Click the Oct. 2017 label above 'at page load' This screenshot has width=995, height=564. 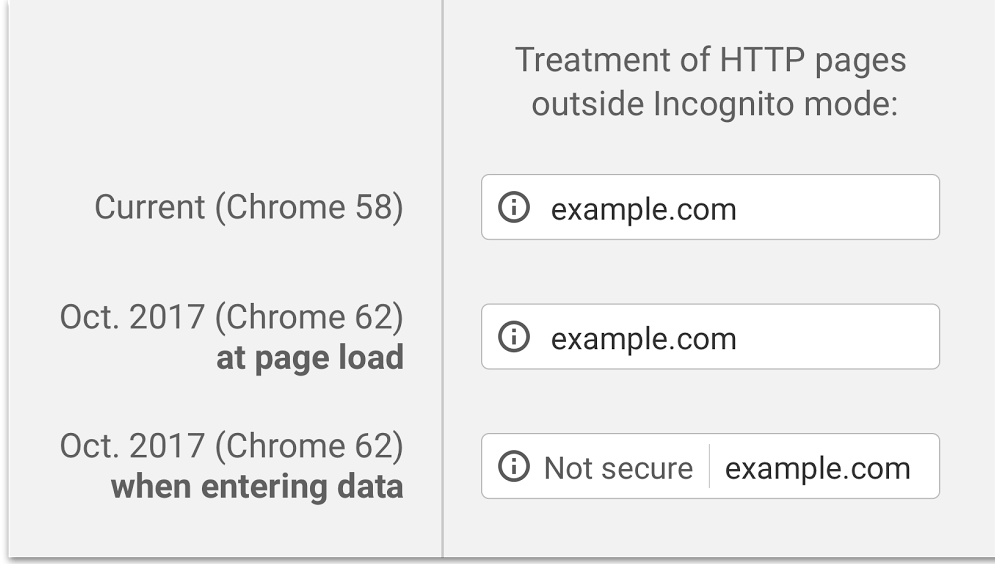coord(232,317)
